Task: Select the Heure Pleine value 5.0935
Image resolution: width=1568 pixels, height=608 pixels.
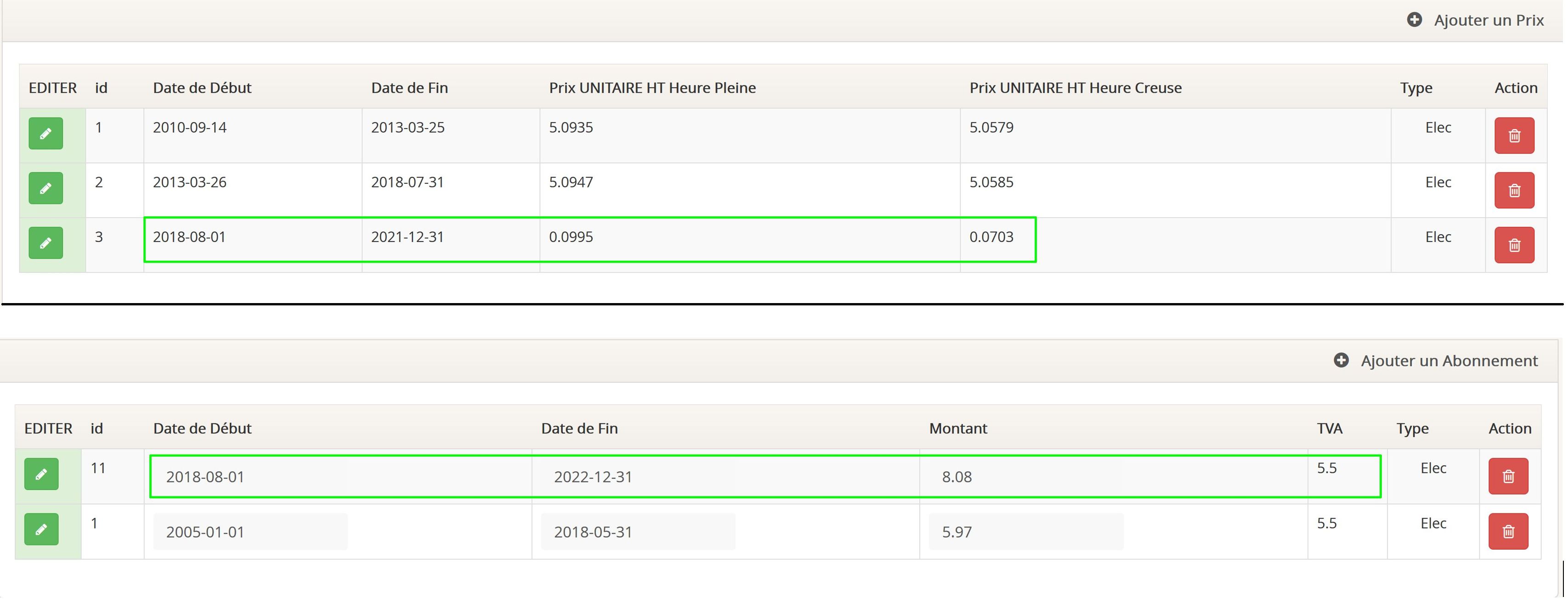Action: [x=571, y=127]
